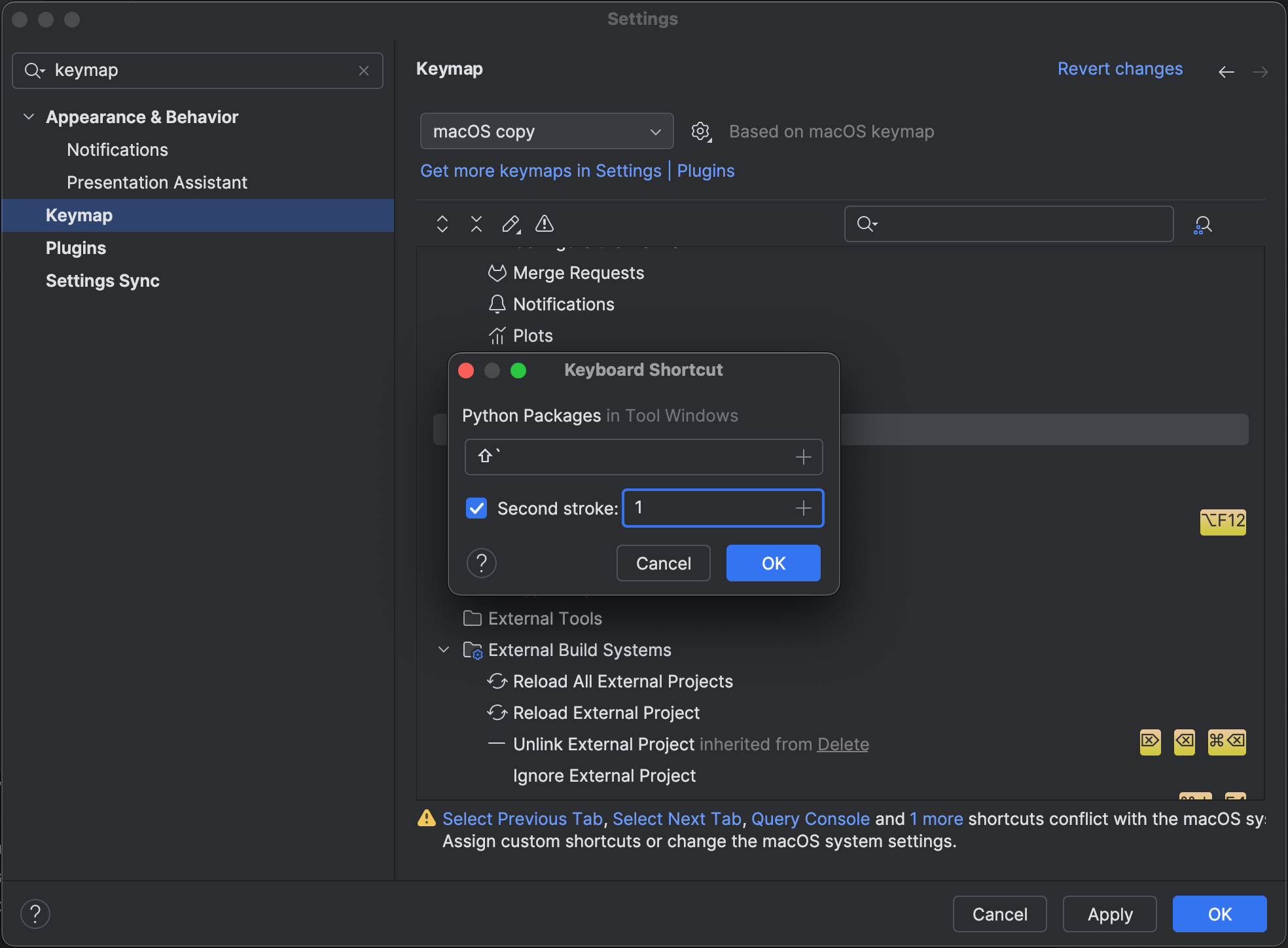Open keymap settings gear menu
Viewport: 1288px width, 948px height.
pos(700,131)
